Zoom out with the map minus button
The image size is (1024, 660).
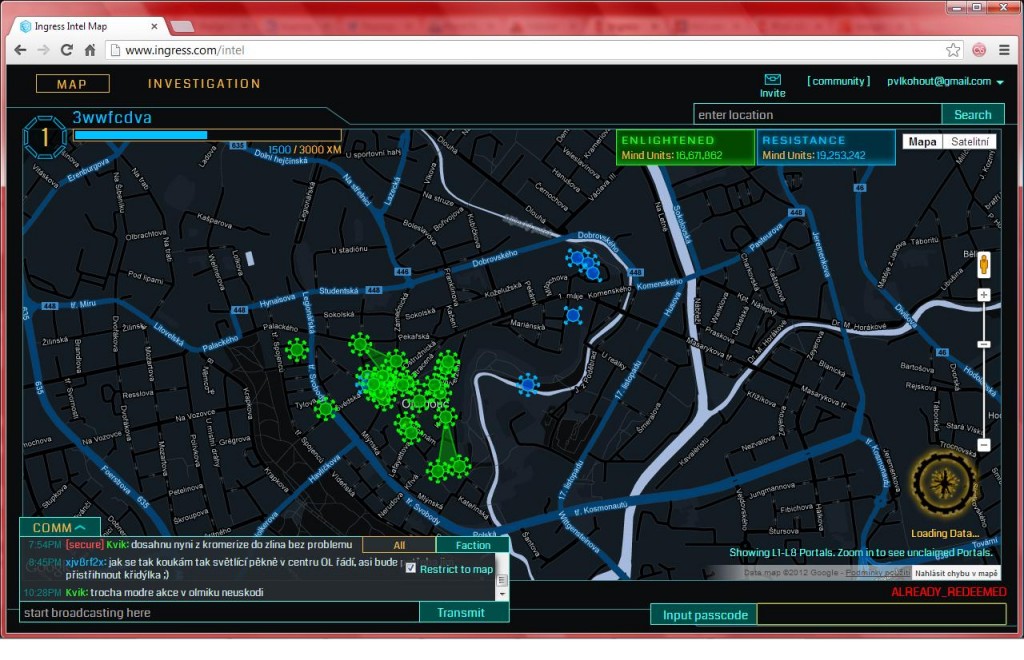pyautogui.click(x=984, y=445)
